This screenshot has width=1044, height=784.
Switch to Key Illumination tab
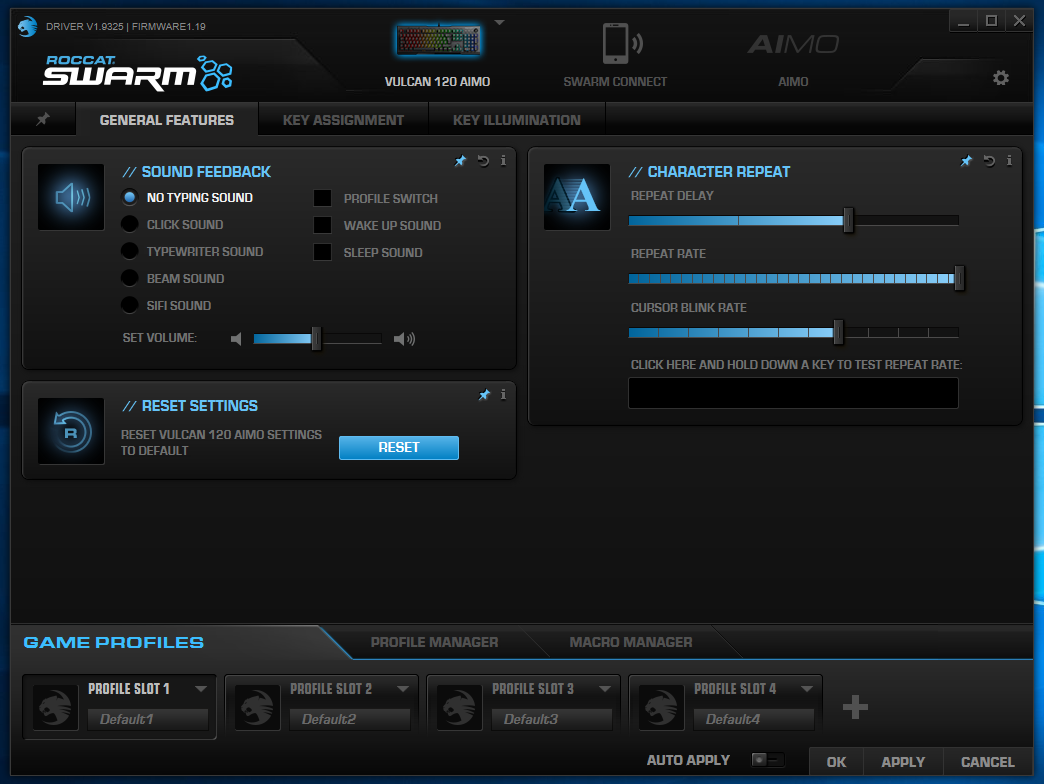pos(517,120)
